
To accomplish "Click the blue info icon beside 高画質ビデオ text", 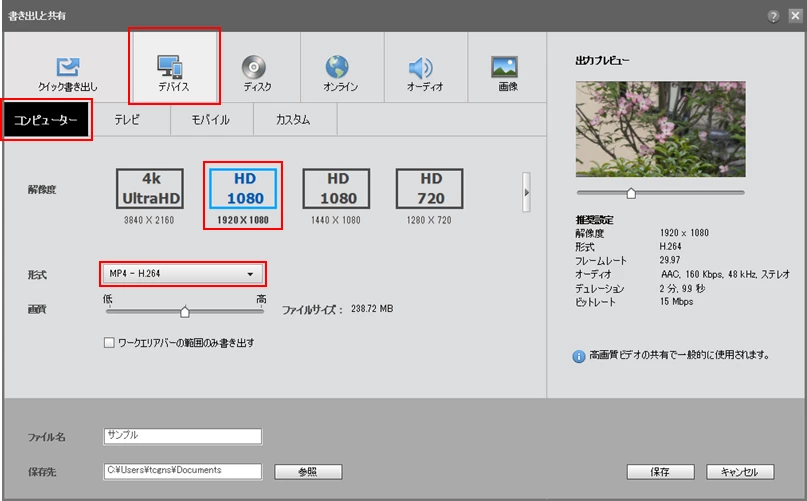I will (x=578, y=356).
